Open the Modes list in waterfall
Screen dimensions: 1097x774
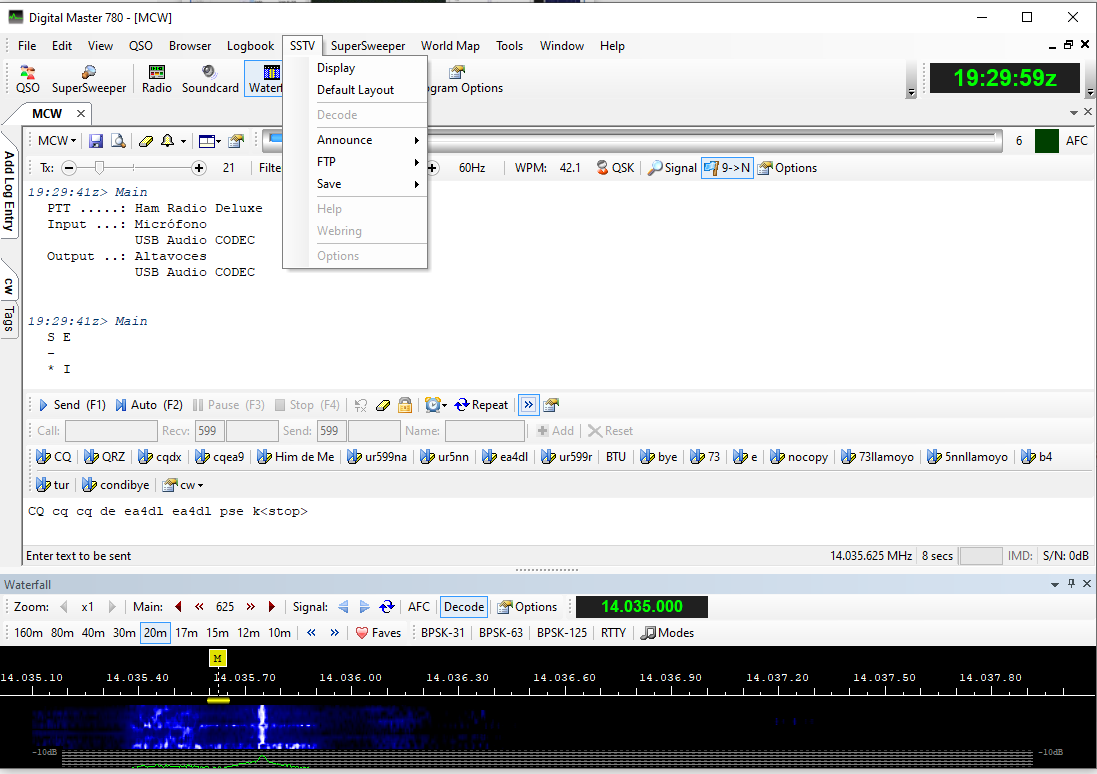(668, 633)
